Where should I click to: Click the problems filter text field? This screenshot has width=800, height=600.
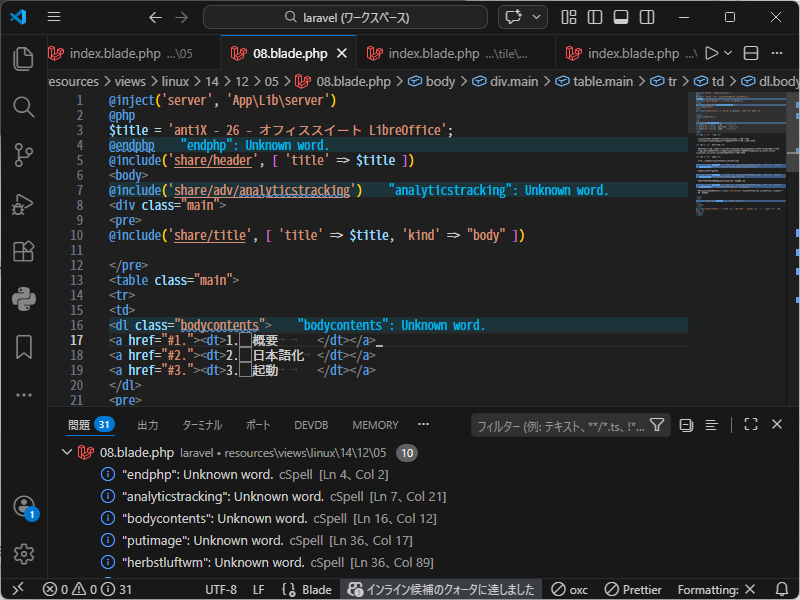pos(560,425)
